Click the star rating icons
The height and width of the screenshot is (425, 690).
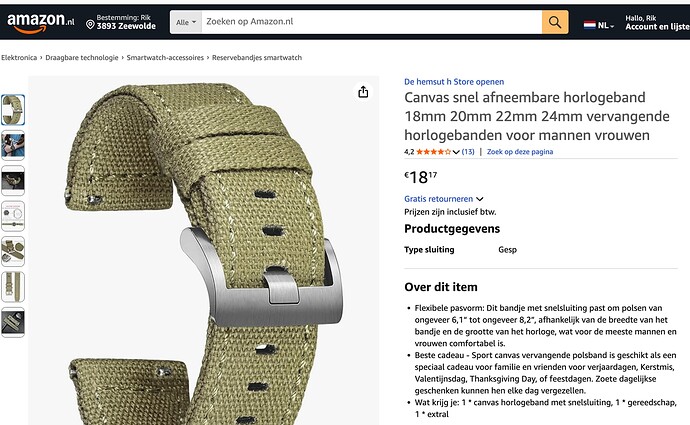click(x=433, y=152)
